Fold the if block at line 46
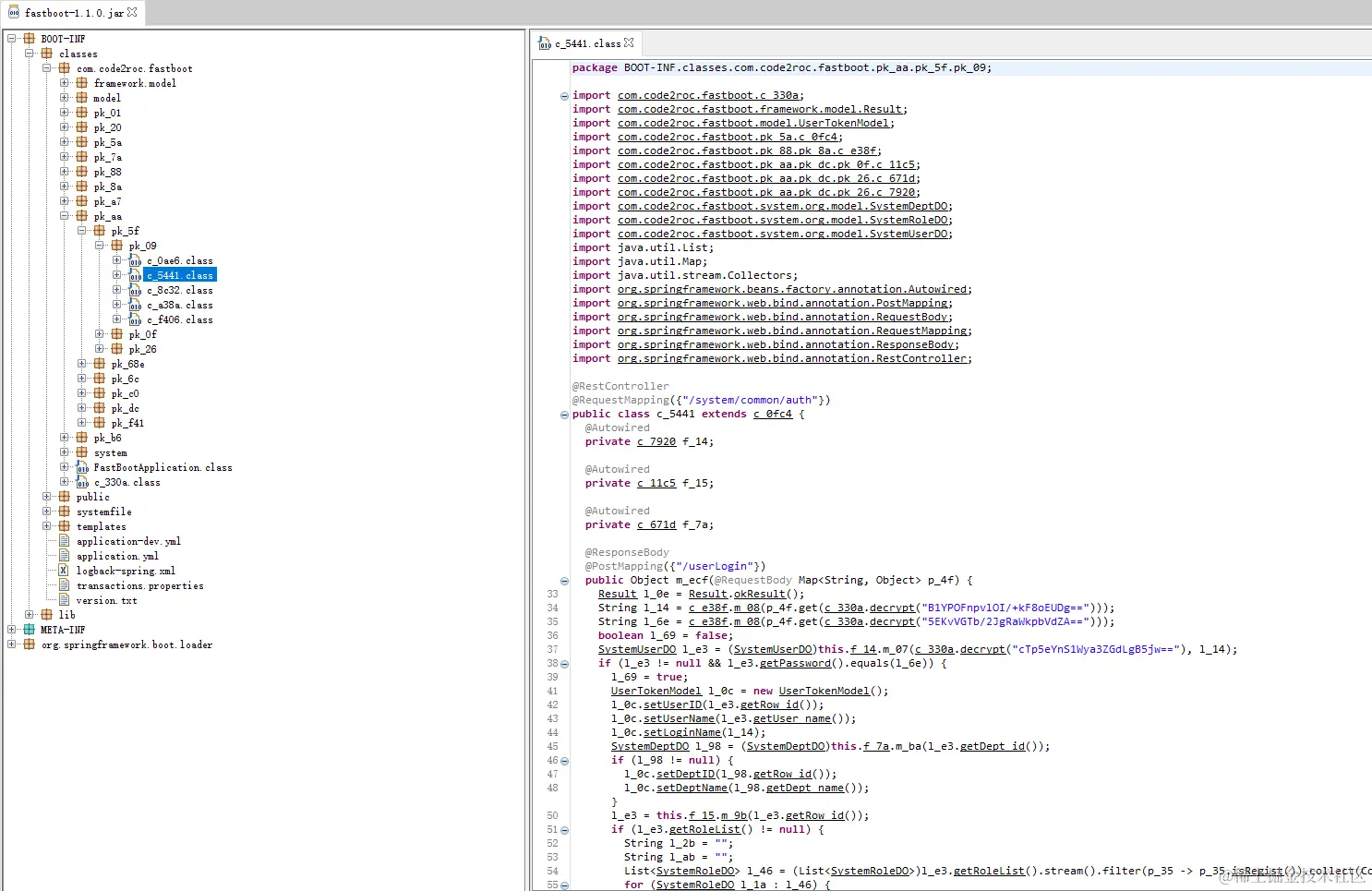Viewport: 1372px width, 891px height. (x=564, y=761)
